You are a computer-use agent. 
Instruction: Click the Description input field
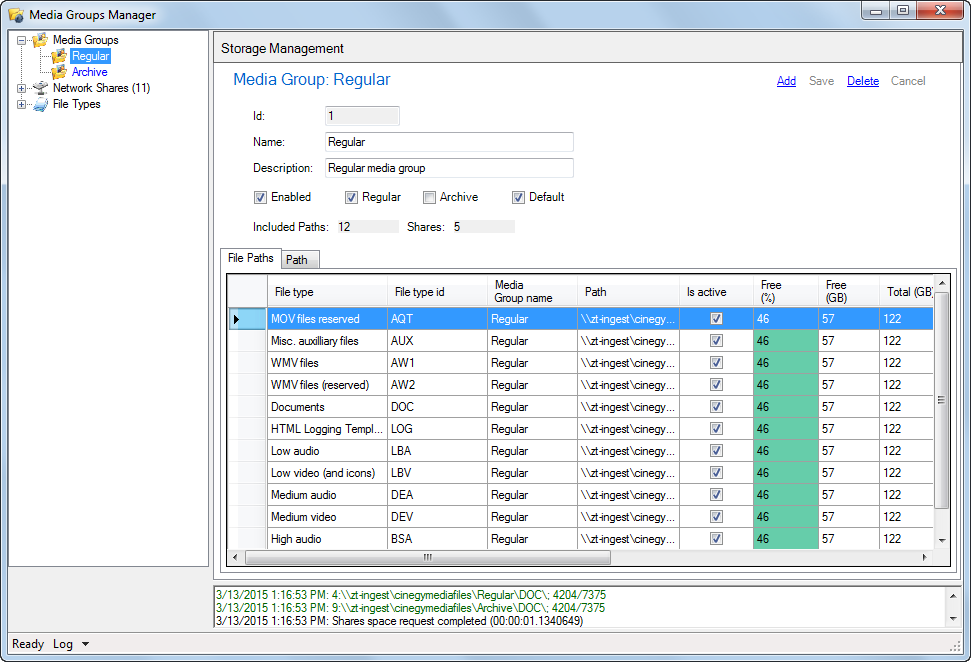pos(449,168)
